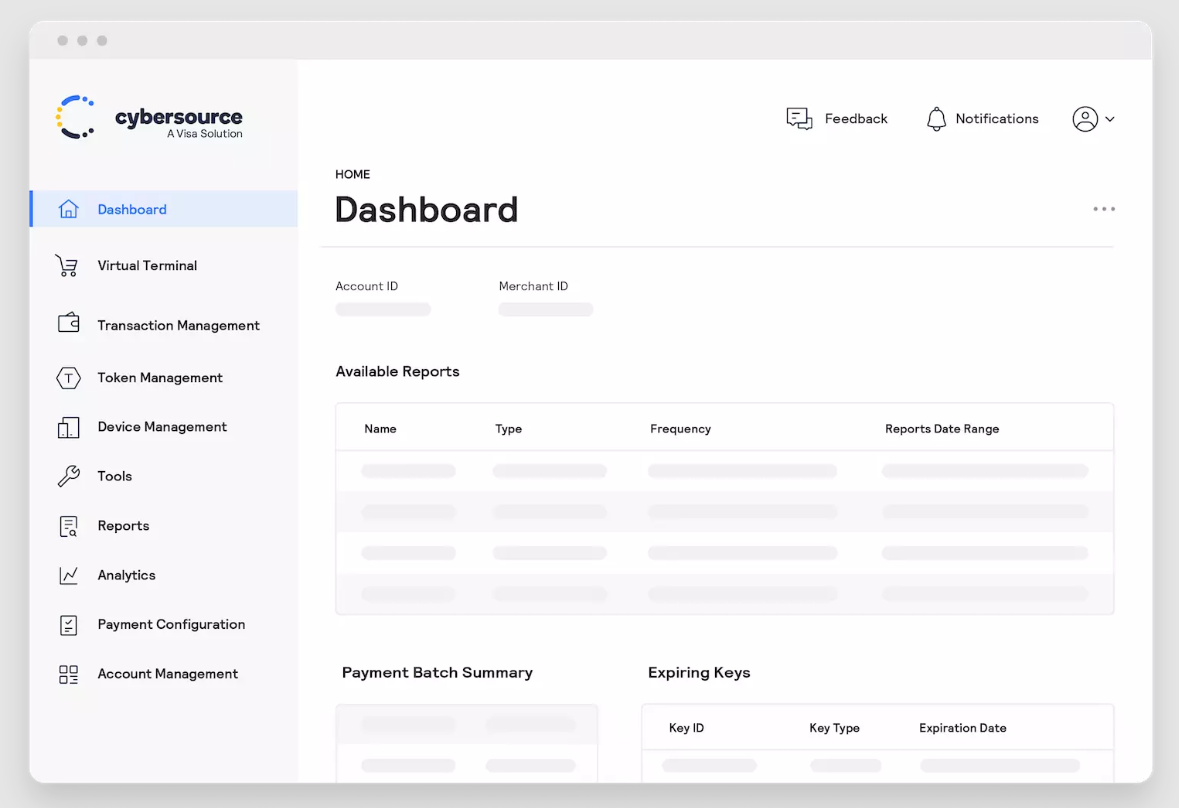
Task: Click the Feedback text link
Action: [856, 119]
